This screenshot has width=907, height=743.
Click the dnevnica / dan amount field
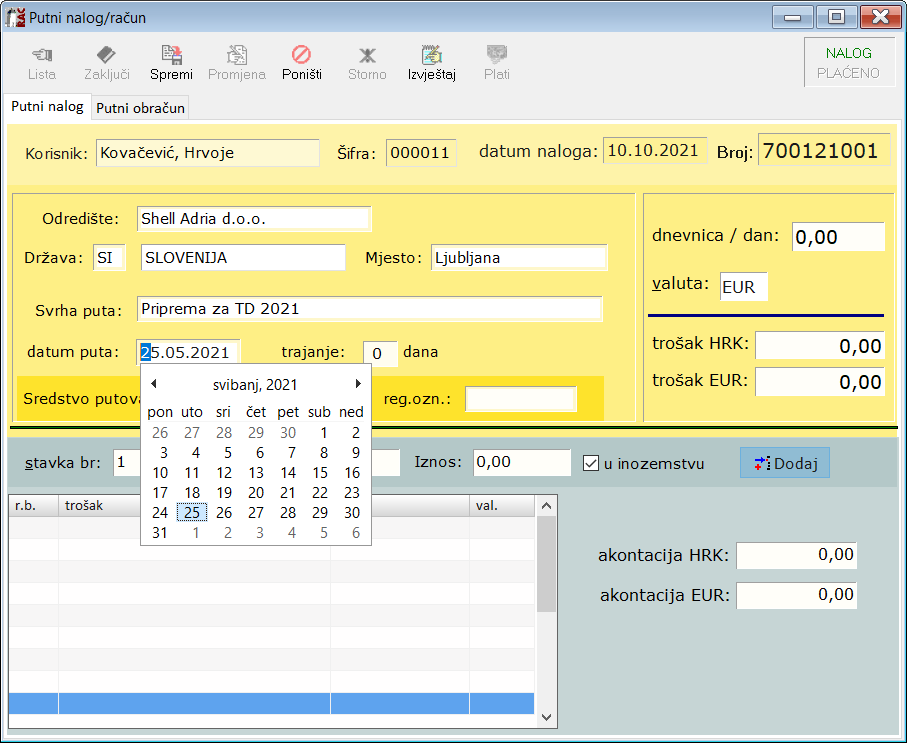pos(838,238)
